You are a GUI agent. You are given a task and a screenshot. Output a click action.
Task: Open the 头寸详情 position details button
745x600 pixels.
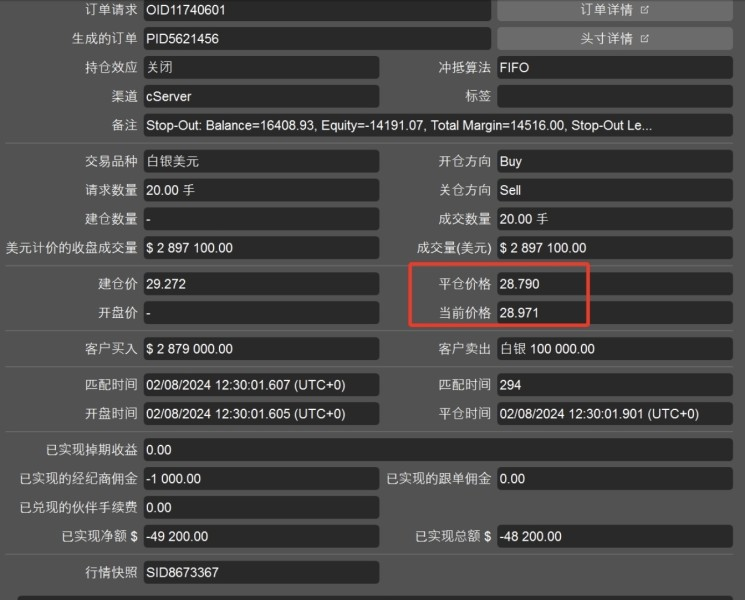pyautogui.click(x=606, y=39)
